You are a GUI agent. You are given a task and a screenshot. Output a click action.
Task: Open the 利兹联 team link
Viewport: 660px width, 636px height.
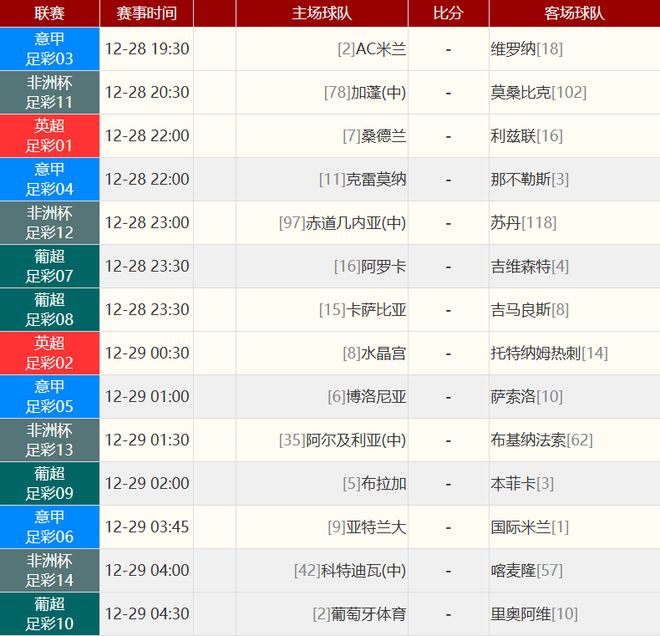(514, 136)
